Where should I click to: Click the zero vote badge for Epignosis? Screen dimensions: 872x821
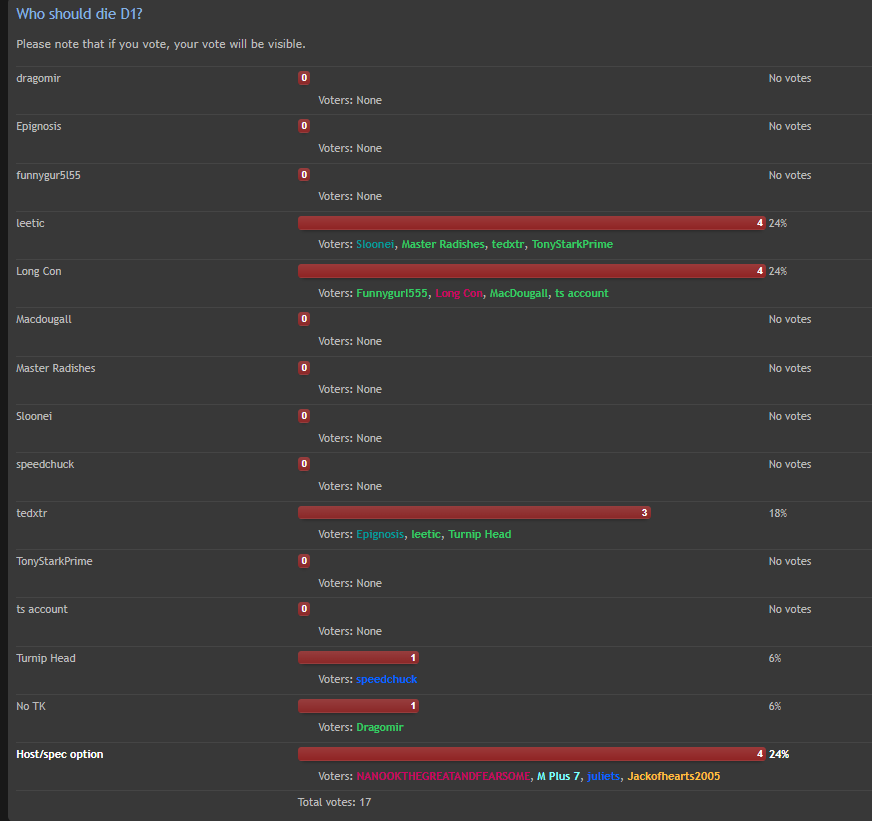[304, 126]
